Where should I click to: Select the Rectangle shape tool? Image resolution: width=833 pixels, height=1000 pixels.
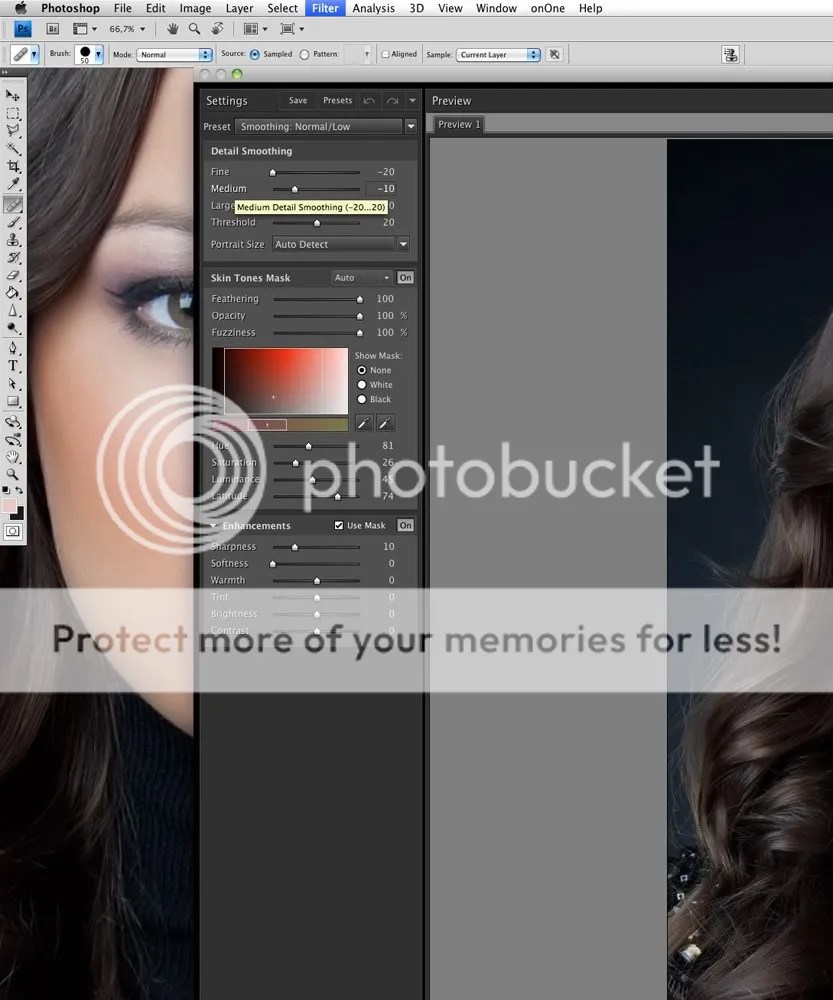pos(13,402)
